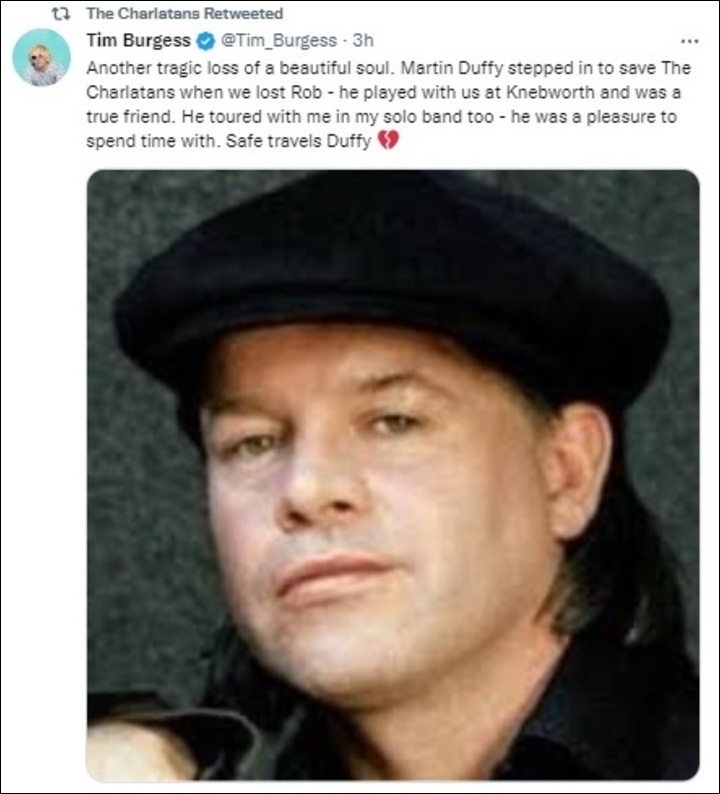Open The Charlatans Retweeted link
This screenshot has width=720, height=794.
[184, 14]
